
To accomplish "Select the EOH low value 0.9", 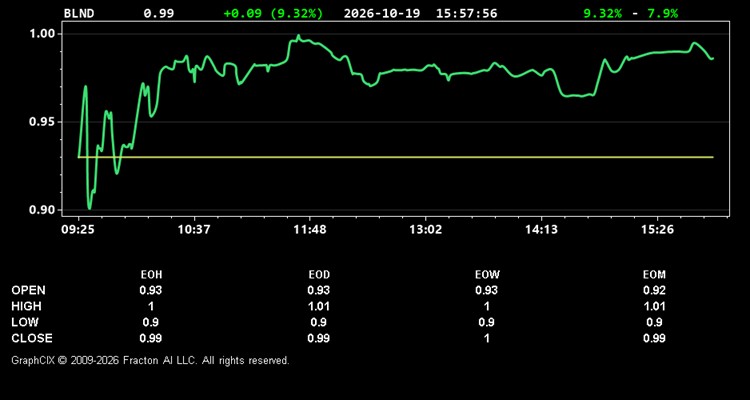I will point(151,322).
